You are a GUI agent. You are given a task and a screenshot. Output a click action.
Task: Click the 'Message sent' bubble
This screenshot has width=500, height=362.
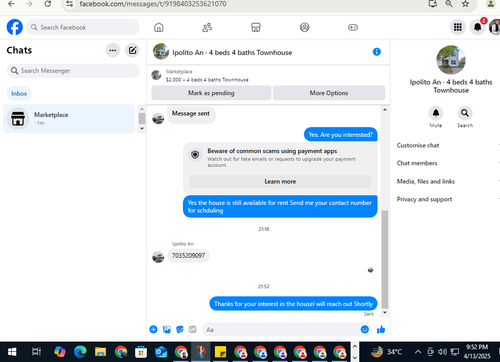click(x=191, y=114)
